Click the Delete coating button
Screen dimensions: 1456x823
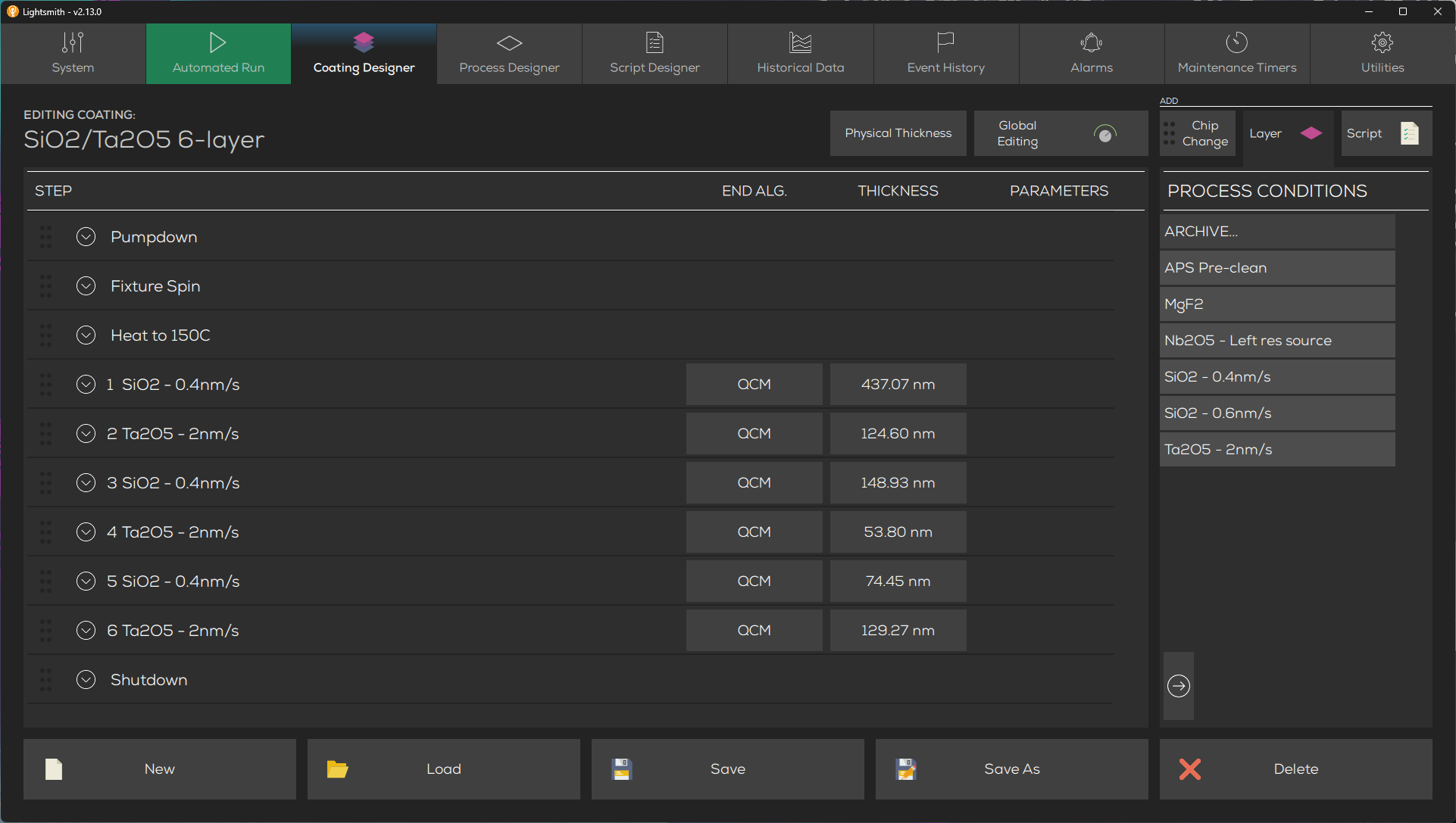pyautogui.click(x=1295, y=769)
